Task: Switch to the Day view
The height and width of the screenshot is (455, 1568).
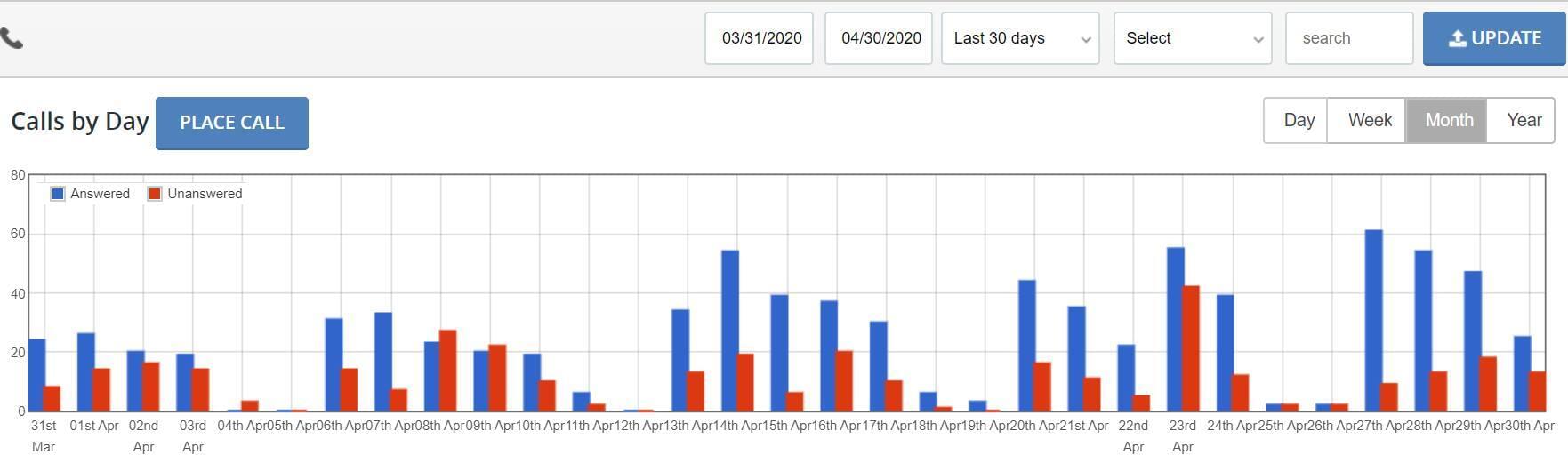Action: click(x=1297, y=121)
